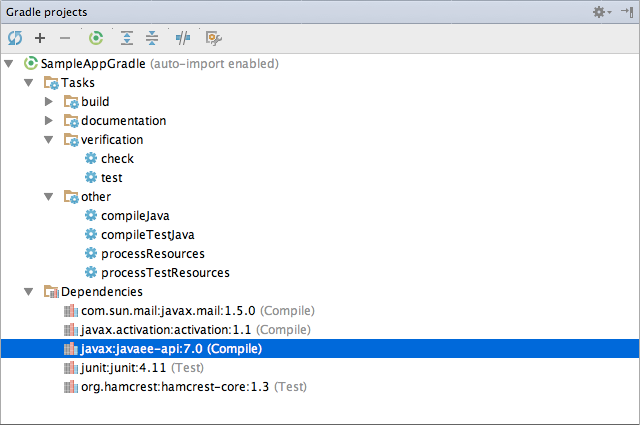Collapse the Tasks folder
Screen dimensions: 640x425
pyautogui.click(x=29, y=83)
